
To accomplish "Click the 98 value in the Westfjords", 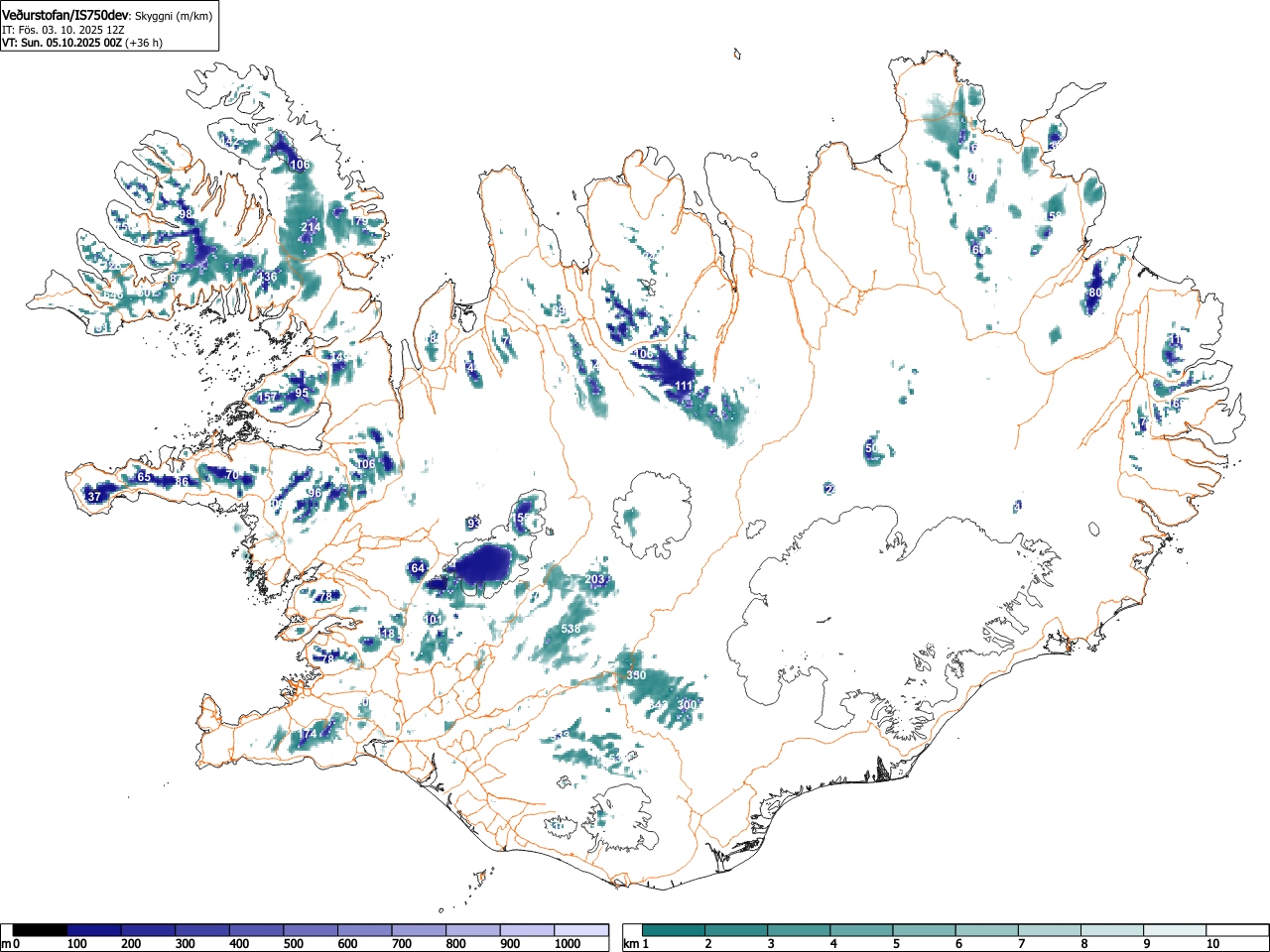I will pos(186,214).
